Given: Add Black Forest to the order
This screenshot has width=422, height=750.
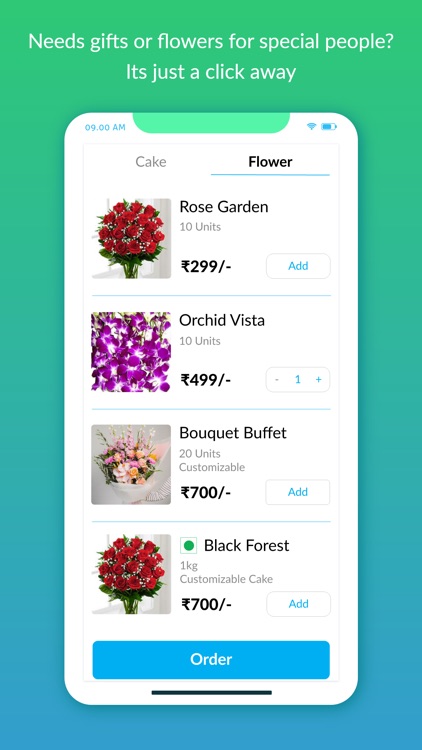Looking at the screenshot, I should click(298, 604).
